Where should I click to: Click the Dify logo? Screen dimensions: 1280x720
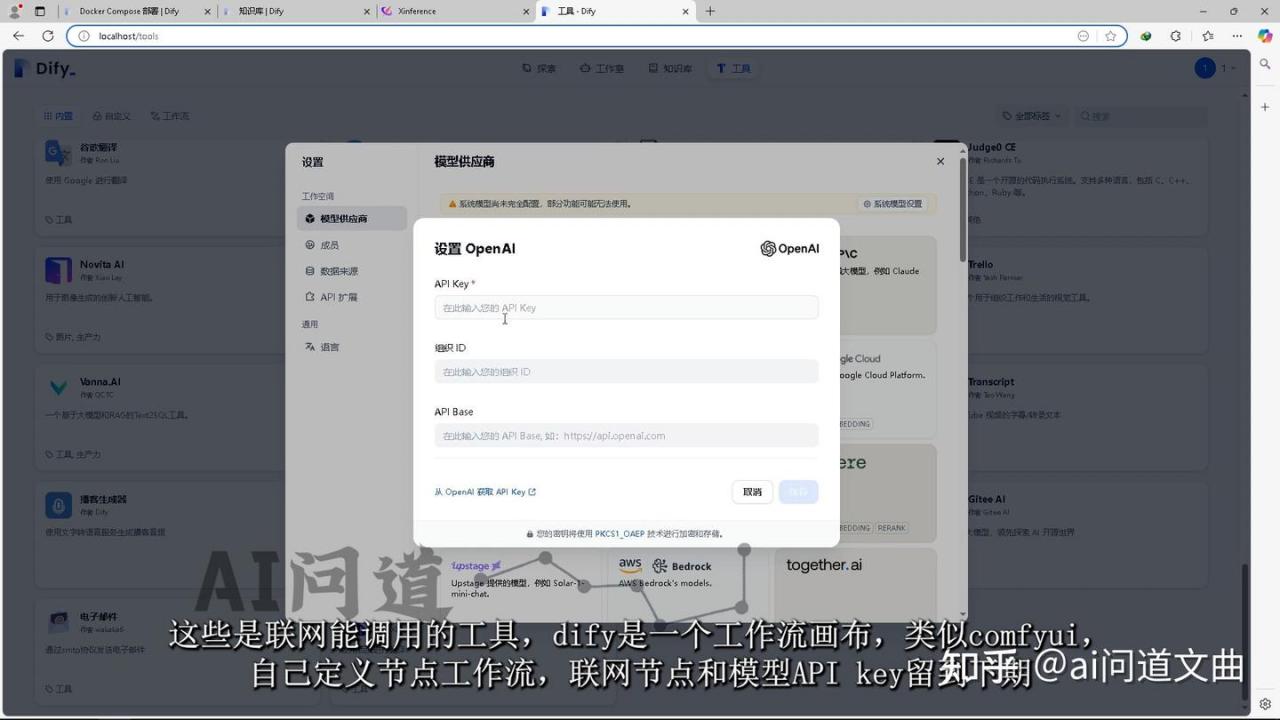[x=45, y=68]
